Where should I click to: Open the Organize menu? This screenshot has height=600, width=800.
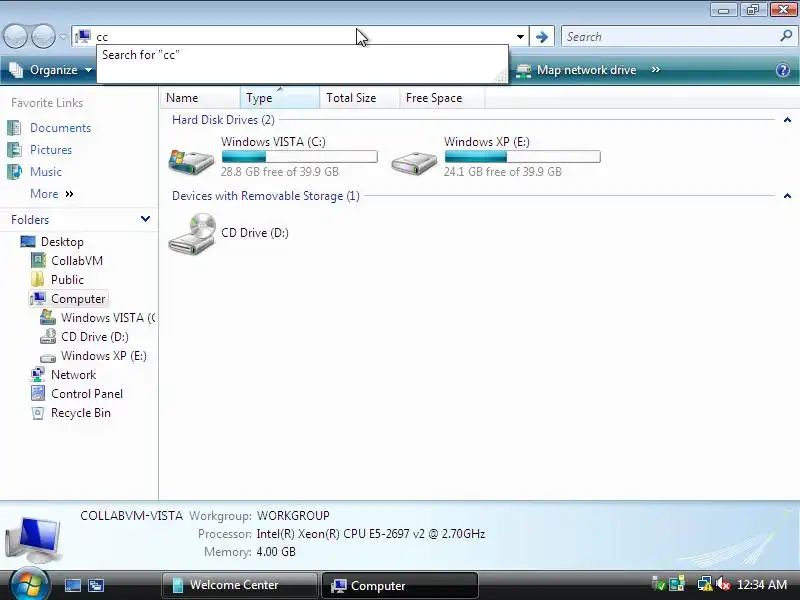(51, 70)
